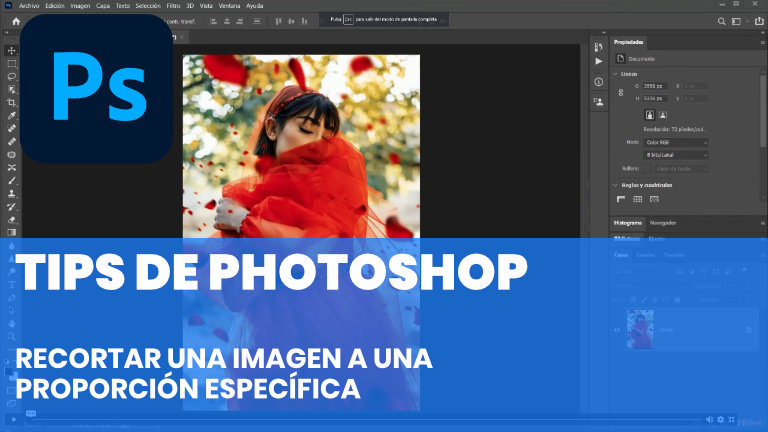The height and width of the screenshot is (432, 768).
Task: Click the Distribute spacing icon
Action: tap(257, 21)
